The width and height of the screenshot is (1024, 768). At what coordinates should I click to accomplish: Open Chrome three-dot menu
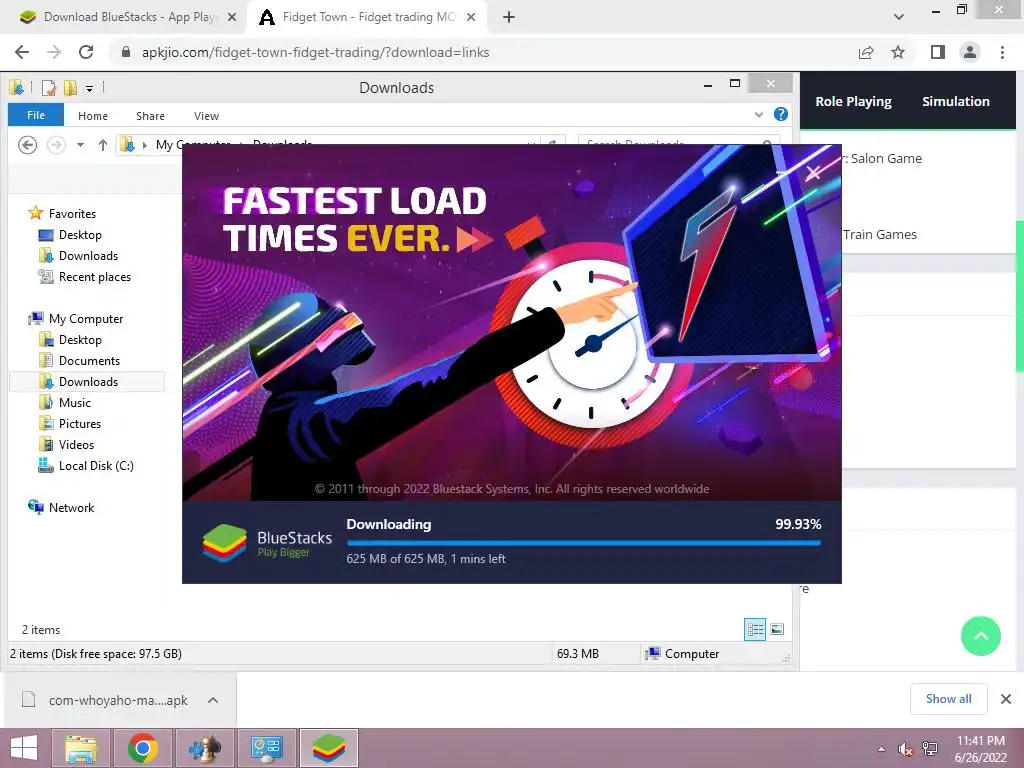(x=1002, y=52)
